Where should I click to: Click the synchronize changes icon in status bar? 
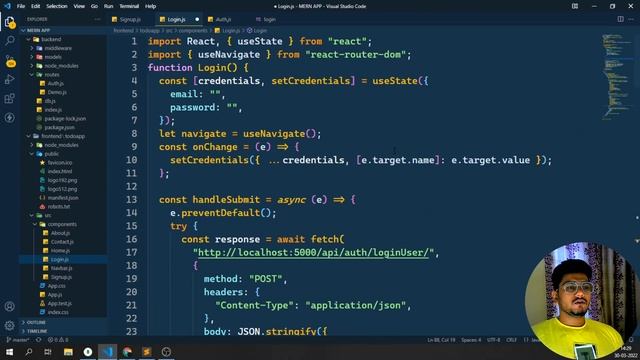pyautogui.click(x=38, y=340)
